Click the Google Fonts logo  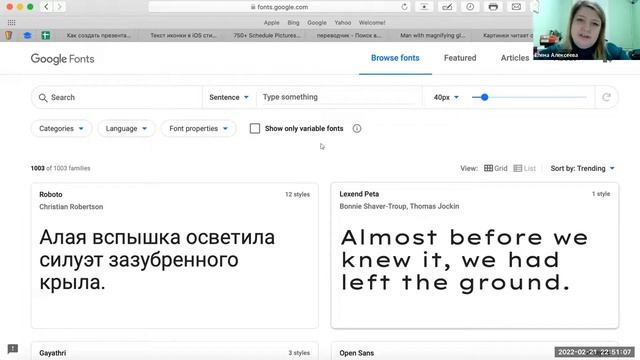[62, 59]
